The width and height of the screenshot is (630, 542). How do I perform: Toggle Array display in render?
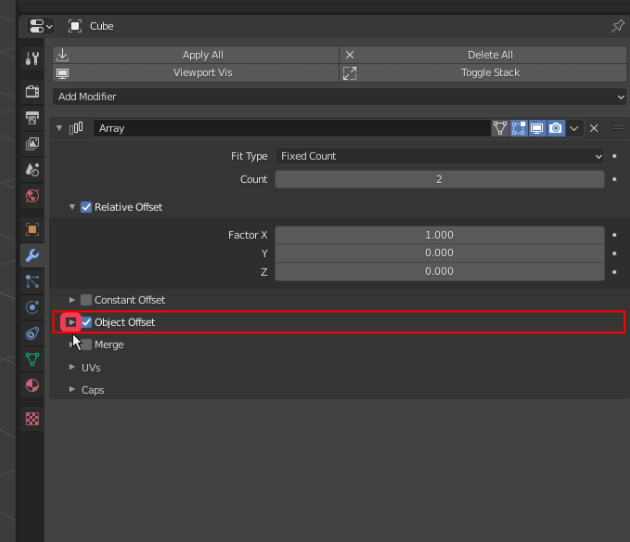pyautogui.click(x=556, y=128)
